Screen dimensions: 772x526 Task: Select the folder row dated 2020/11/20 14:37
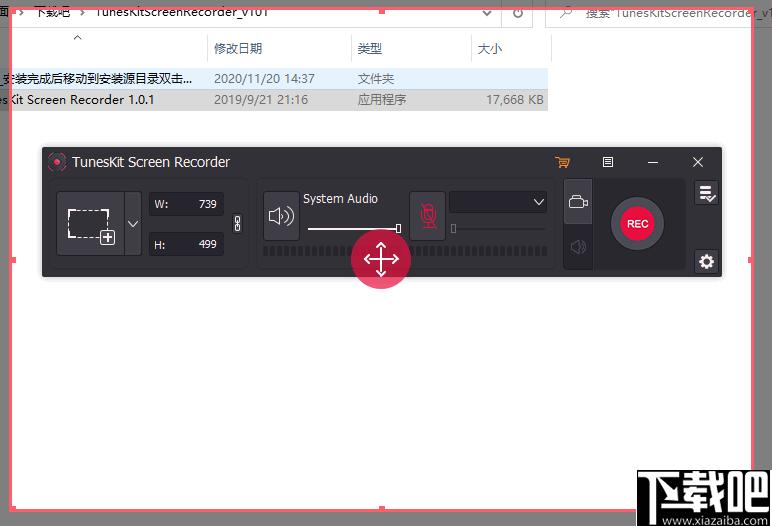point(274,79)
